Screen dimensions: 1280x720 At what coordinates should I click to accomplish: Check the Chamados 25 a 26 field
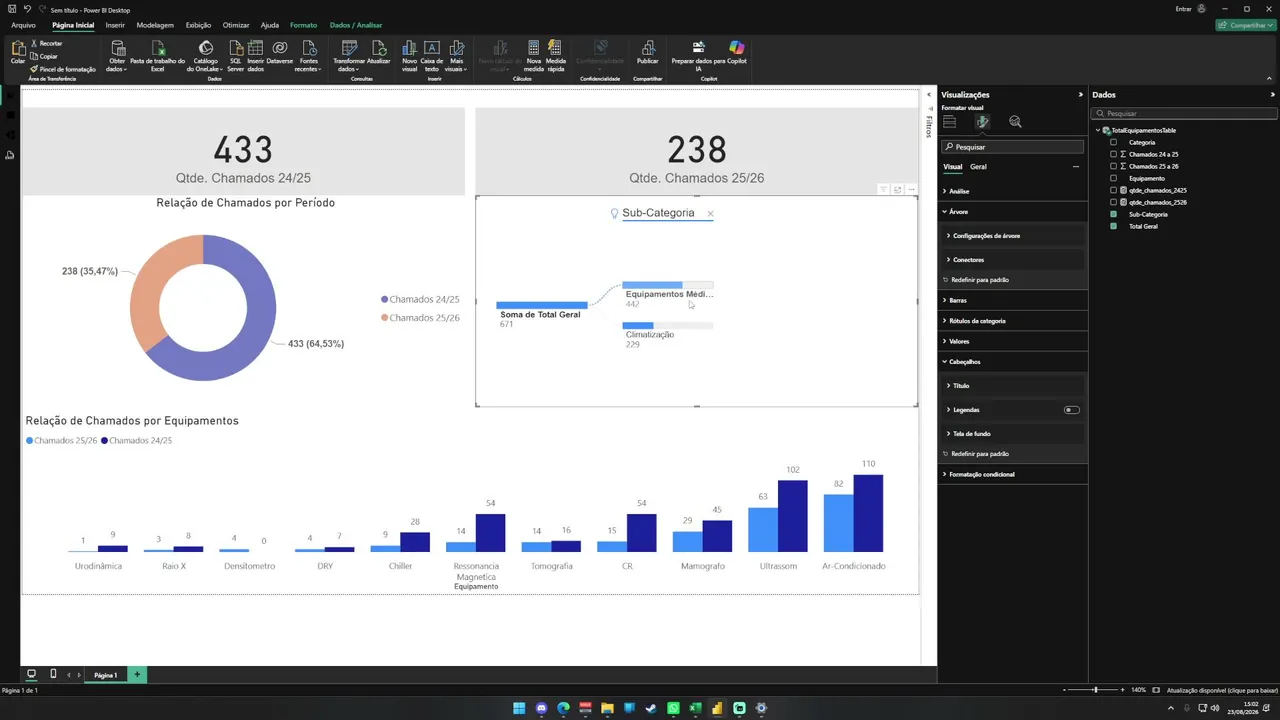click(x=1114, y=166)
